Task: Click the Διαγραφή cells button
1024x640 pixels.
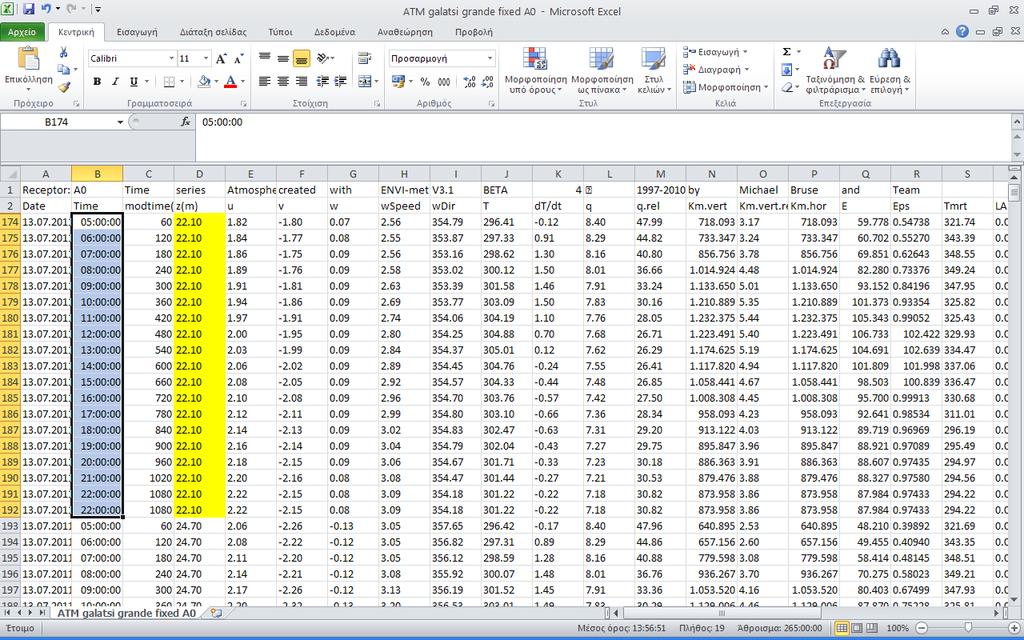Action: (x=716, y=69)
